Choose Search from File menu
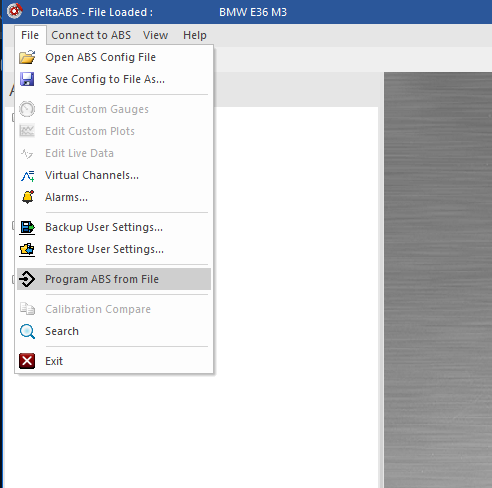Viewport: 492px width, 488px height. [x=114, y=331]
